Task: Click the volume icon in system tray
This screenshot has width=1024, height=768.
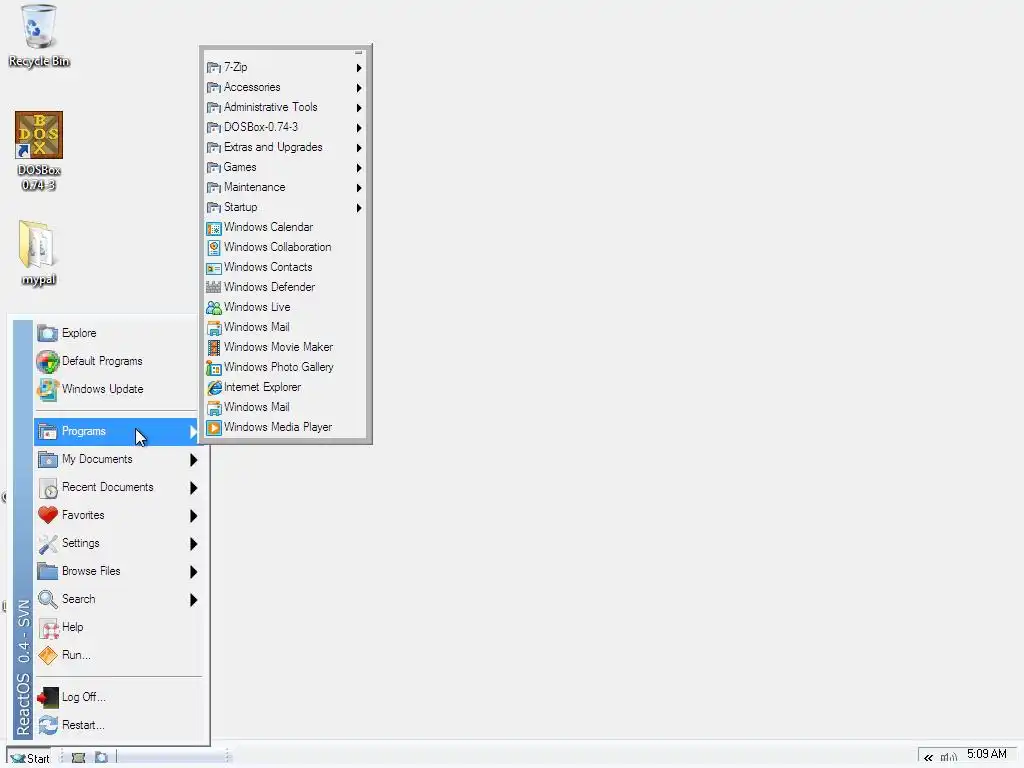Action: (x=948, y=758)
